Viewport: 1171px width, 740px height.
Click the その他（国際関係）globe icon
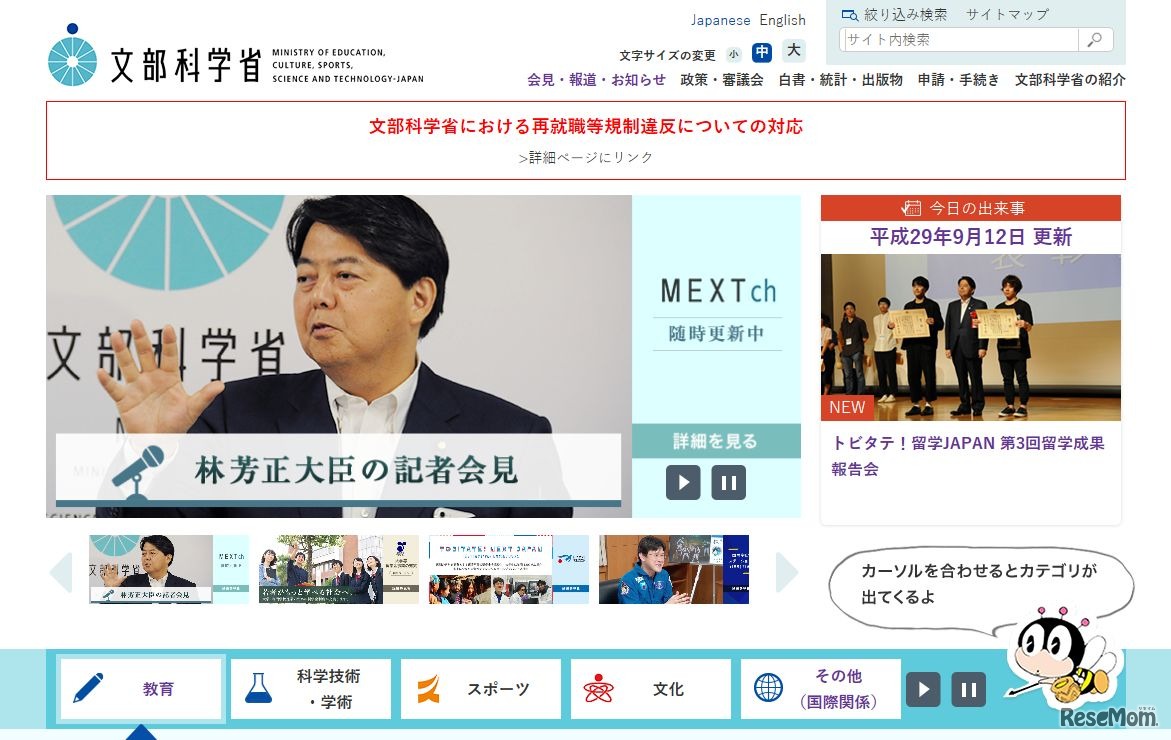click(x=768, y=688)
